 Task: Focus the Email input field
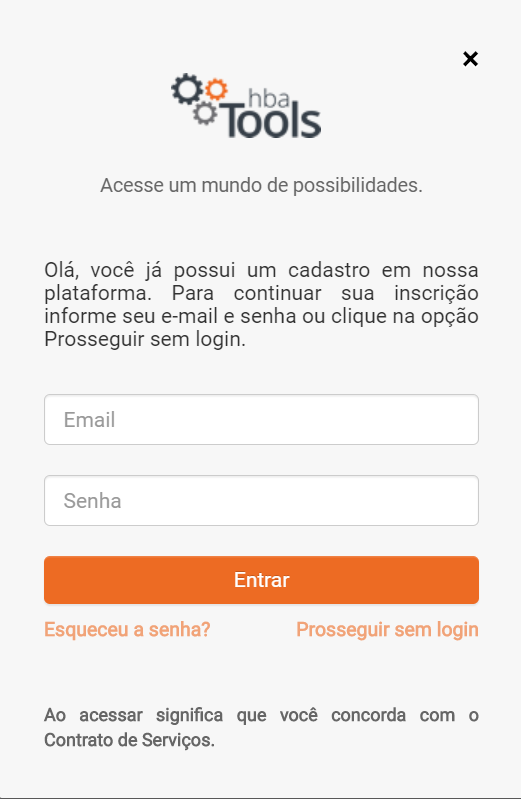click(261, 419)
